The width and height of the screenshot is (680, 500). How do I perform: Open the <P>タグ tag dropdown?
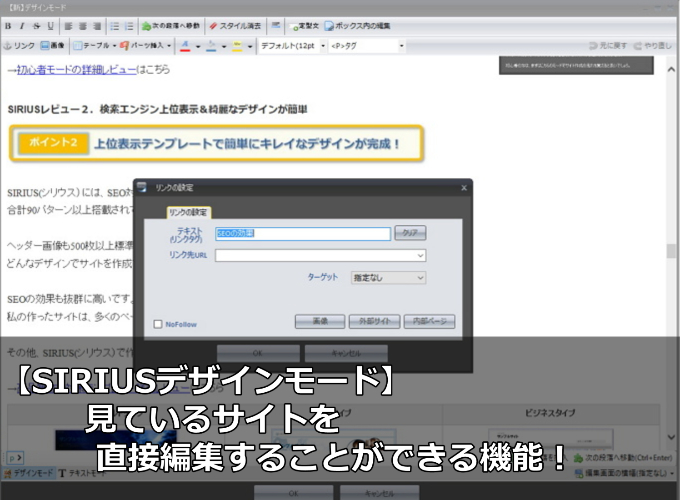pos(367,46)
